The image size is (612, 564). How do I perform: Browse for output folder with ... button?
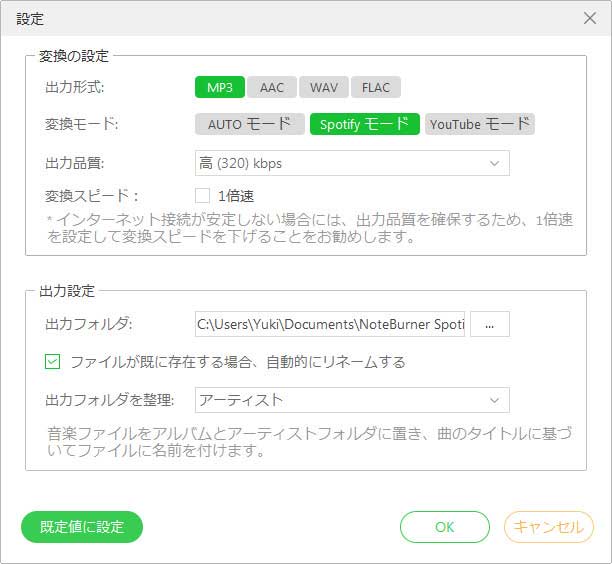coord(489,324)
